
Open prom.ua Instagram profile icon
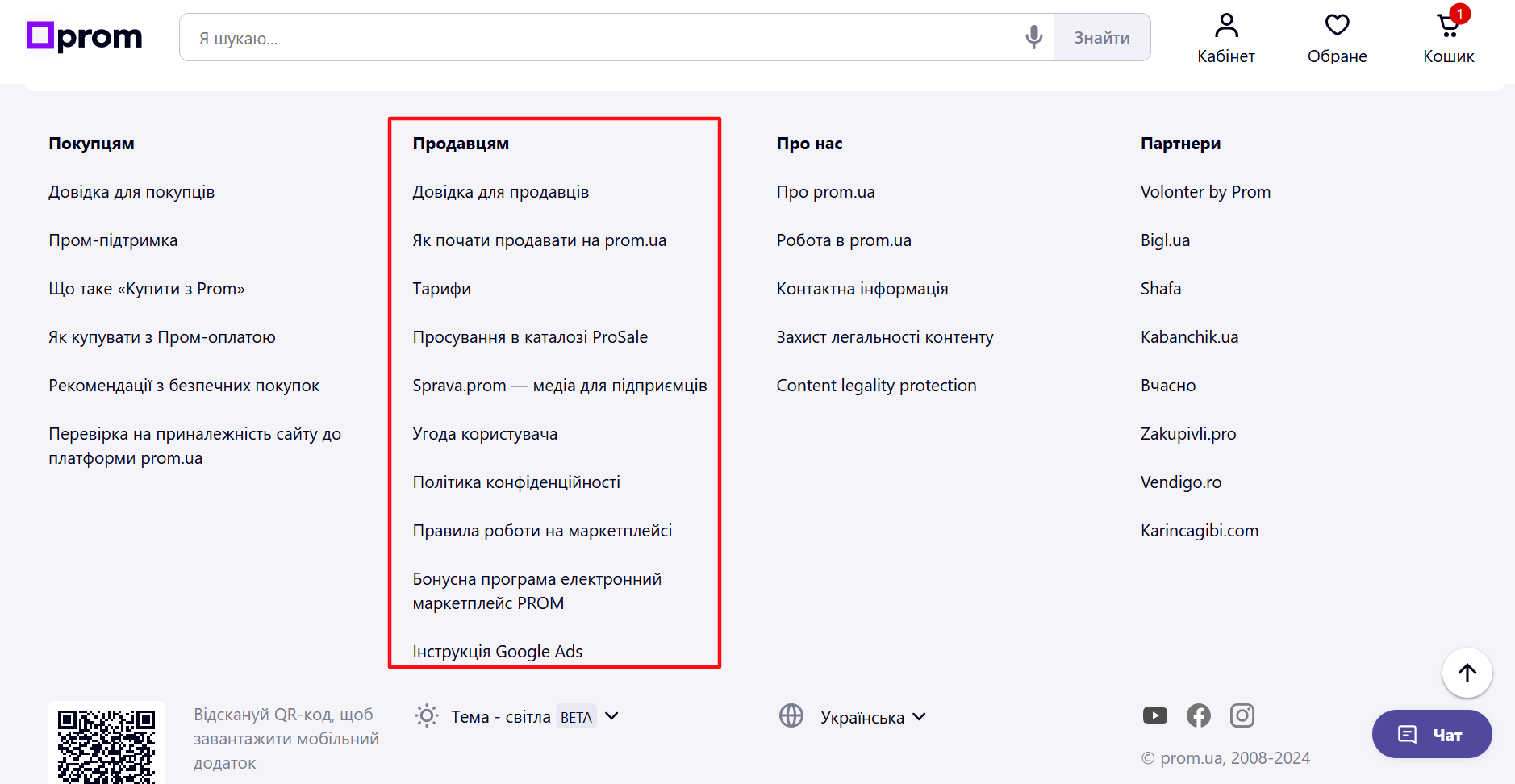[1241, 715]
